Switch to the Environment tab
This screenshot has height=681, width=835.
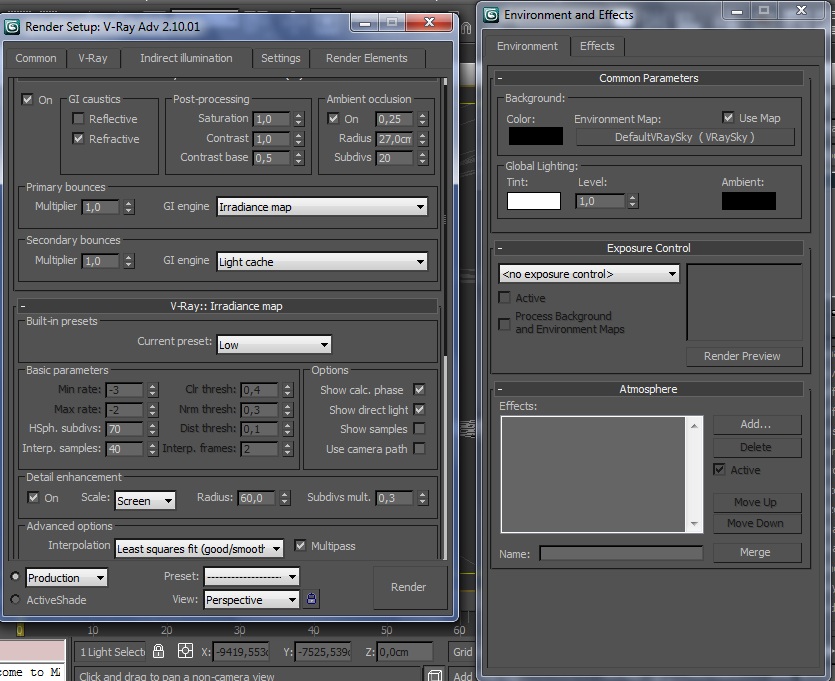pyautogui.click(x=527, y=46)
